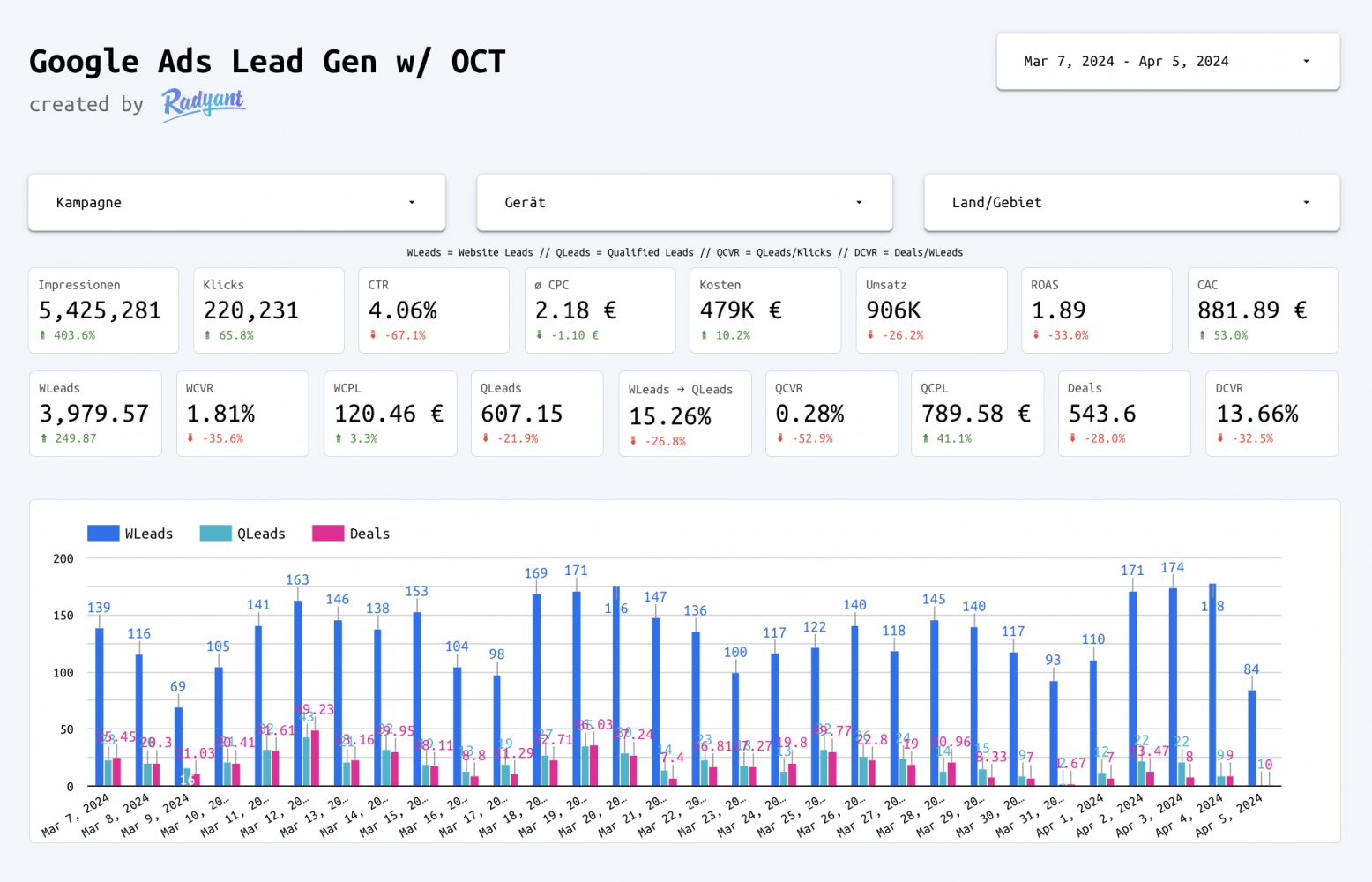
Task: Select the ROAS metric card
Action: click(x=1096, y=310)
